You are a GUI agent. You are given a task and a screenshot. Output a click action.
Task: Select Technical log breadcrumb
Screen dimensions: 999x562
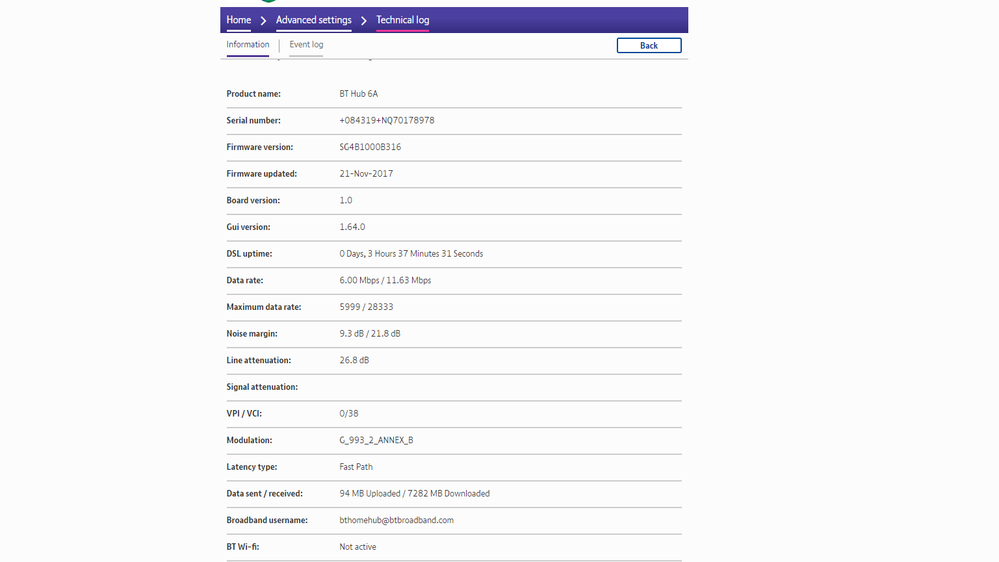point(402,20)
